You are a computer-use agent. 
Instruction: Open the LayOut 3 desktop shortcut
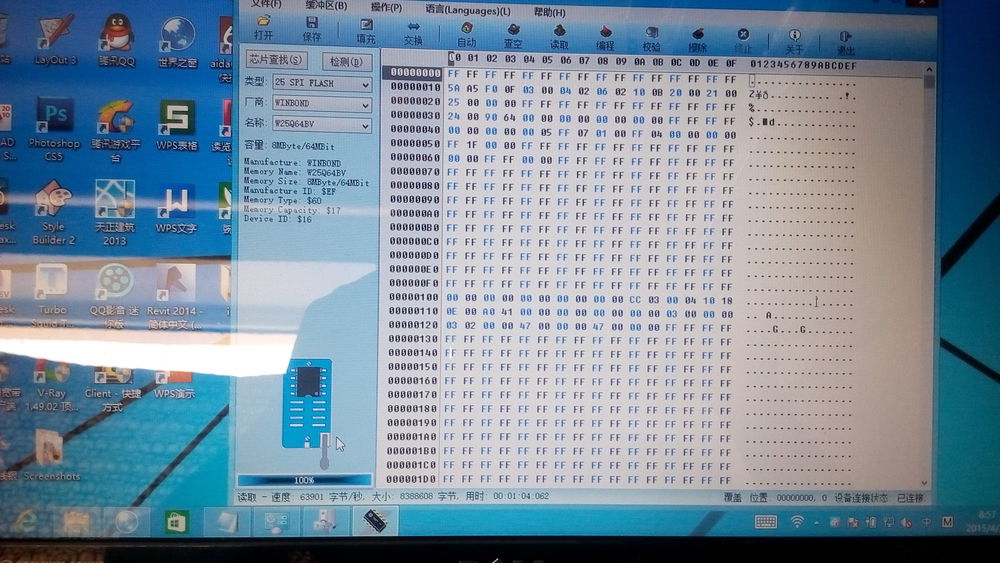coord(55,41)
